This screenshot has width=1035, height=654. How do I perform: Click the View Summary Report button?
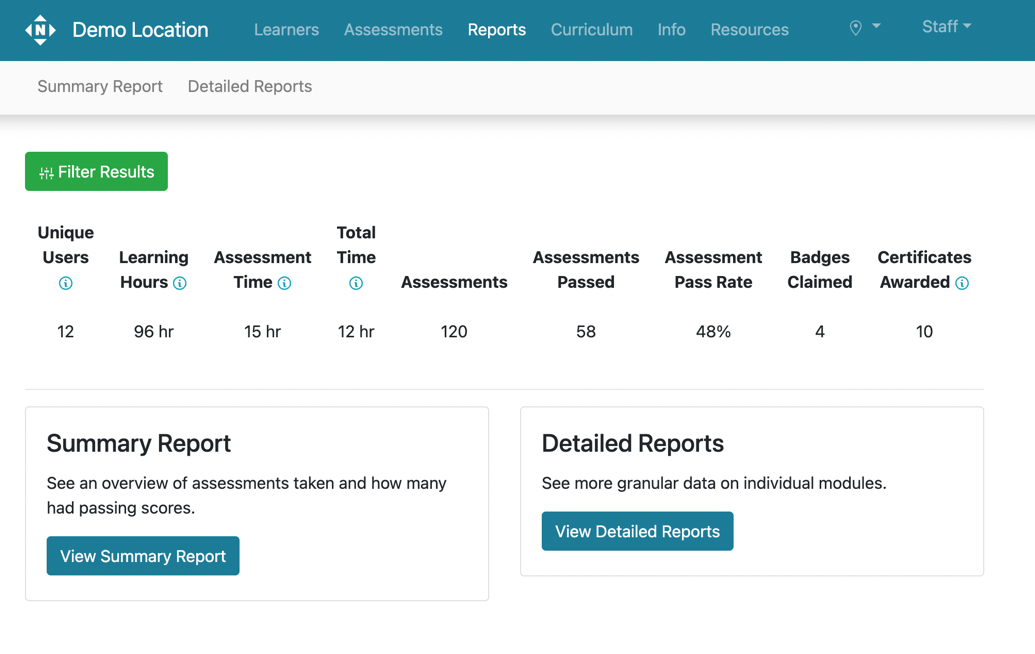(x=143, y=556)
